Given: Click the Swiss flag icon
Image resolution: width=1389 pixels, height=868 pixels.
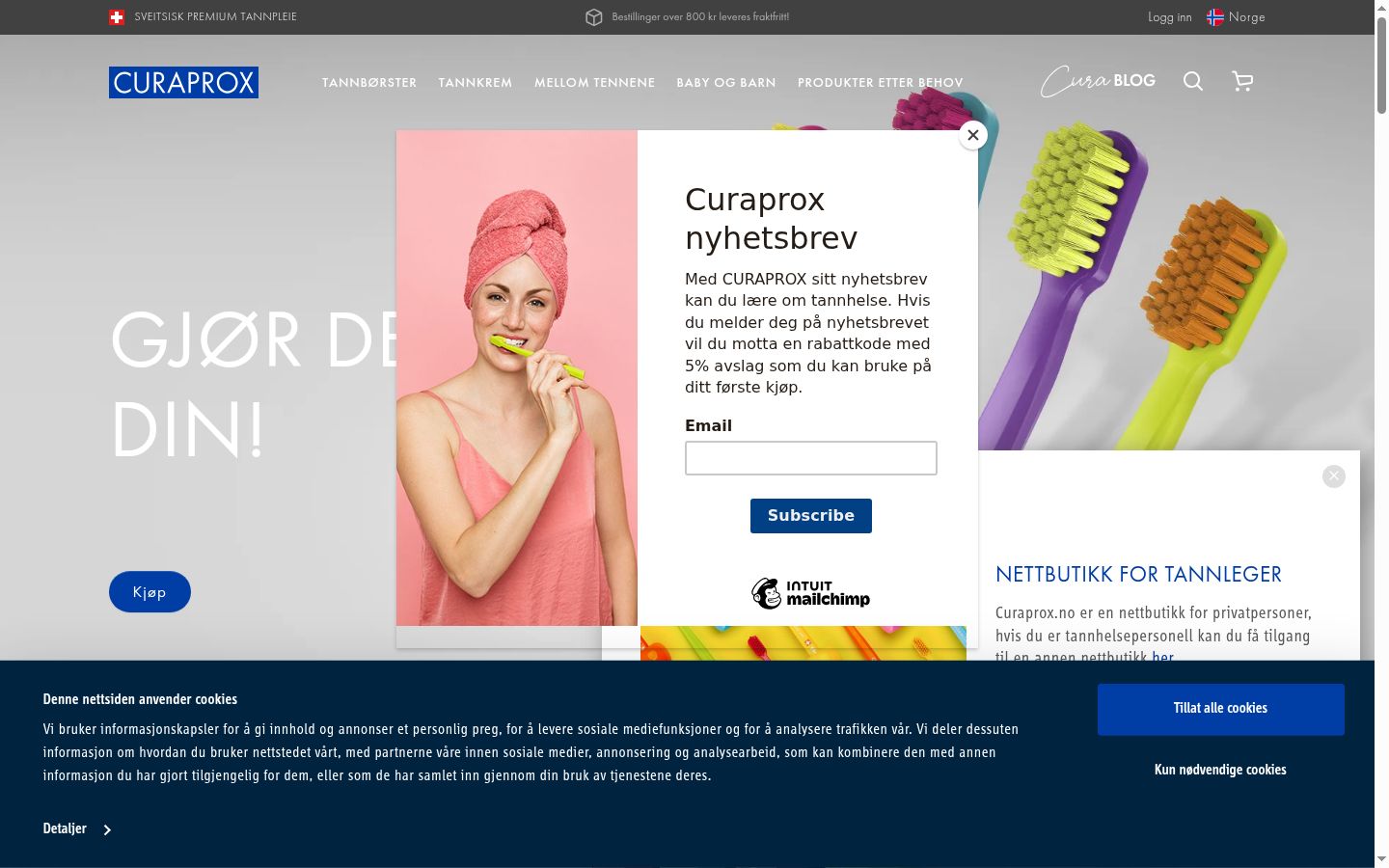Looking at the screenshot, I should (x=117, y=17).
